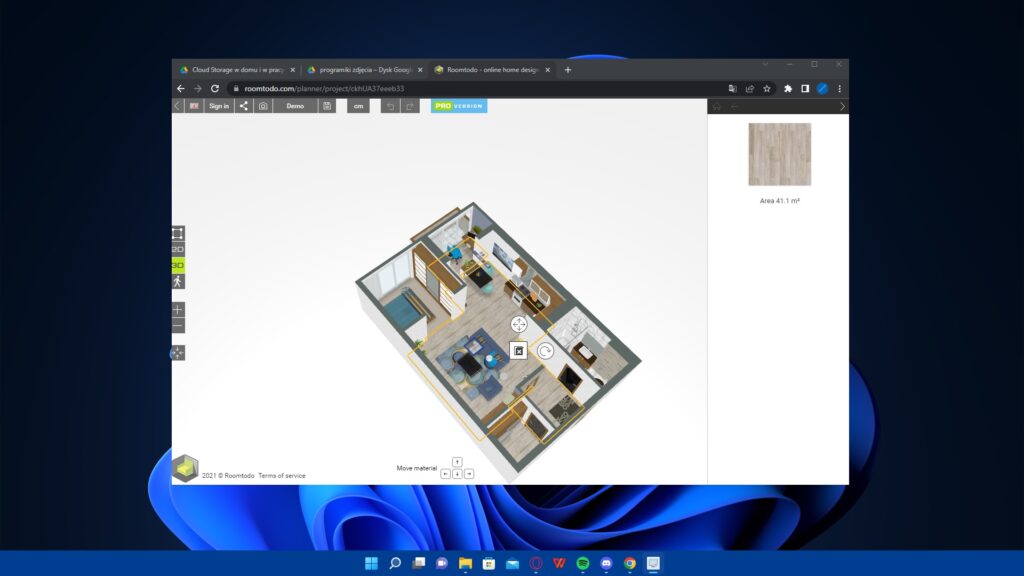
Task: Open the PRO version offer
Action: 459,106
